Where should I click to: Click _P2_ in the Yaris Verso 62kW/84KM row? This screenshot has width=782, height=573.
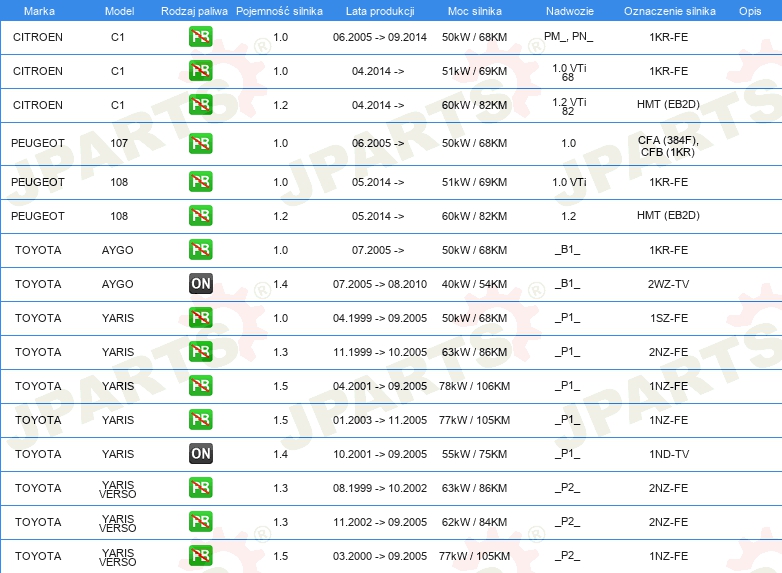pyautogui.click(x=568, y=522)
